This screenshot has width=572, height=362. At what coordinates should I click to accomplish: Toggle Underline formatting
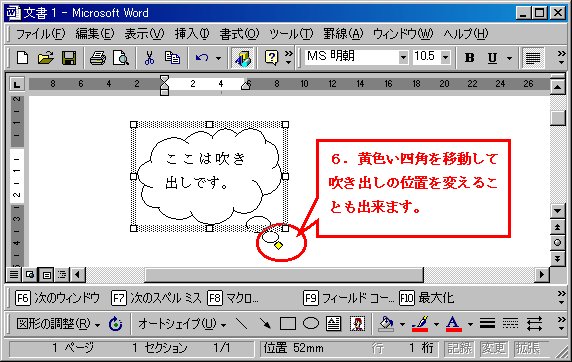coord(492,58)
